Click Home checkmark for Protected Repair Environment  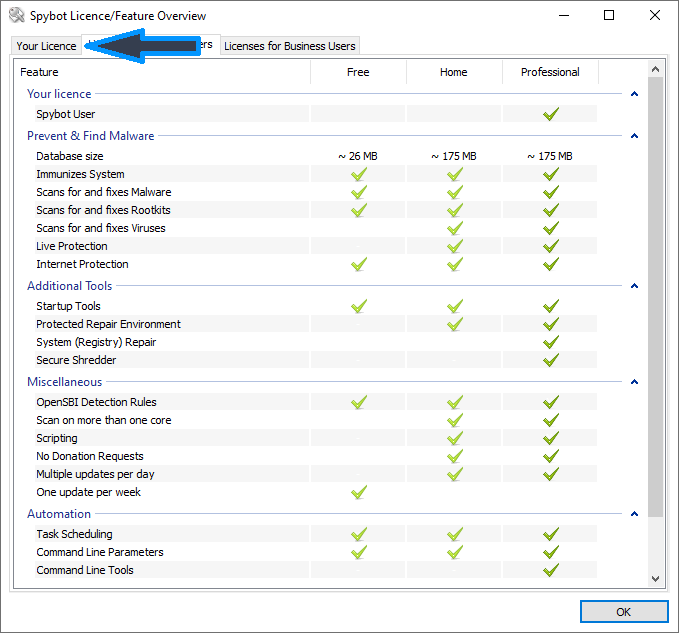tap(455, 324)
